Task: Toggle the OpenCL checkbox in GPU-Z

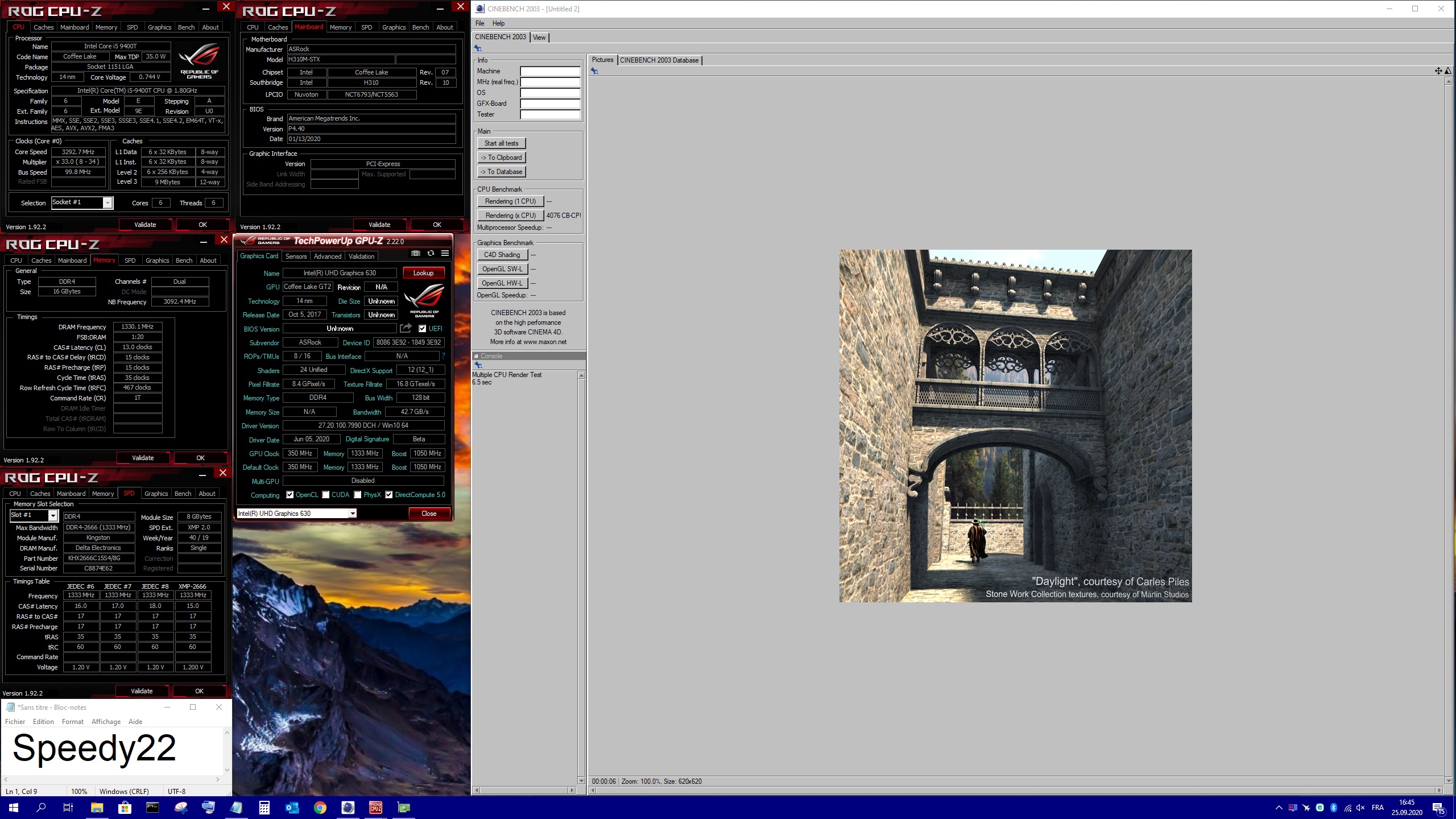Action: pos(289,494)
